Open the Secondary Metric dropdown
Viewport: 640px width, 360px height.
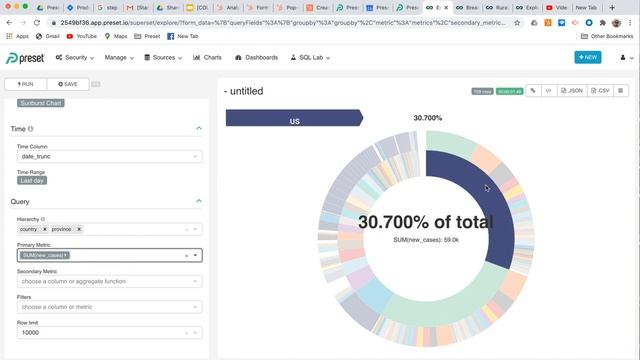[109, 282]
